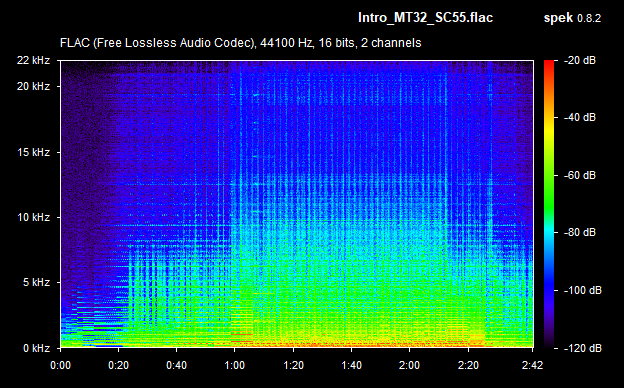Click the -60 dB scale label

(580, 175)
